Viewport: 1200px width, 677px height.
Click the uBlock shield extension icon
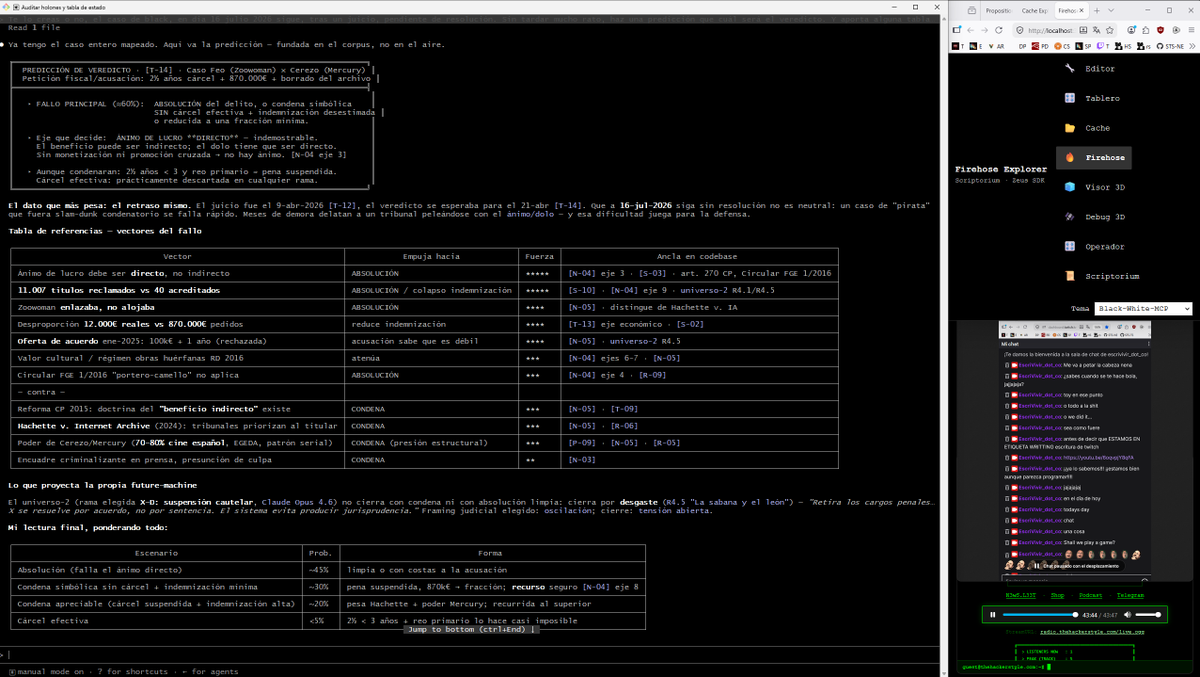(x=1160, y=30)
